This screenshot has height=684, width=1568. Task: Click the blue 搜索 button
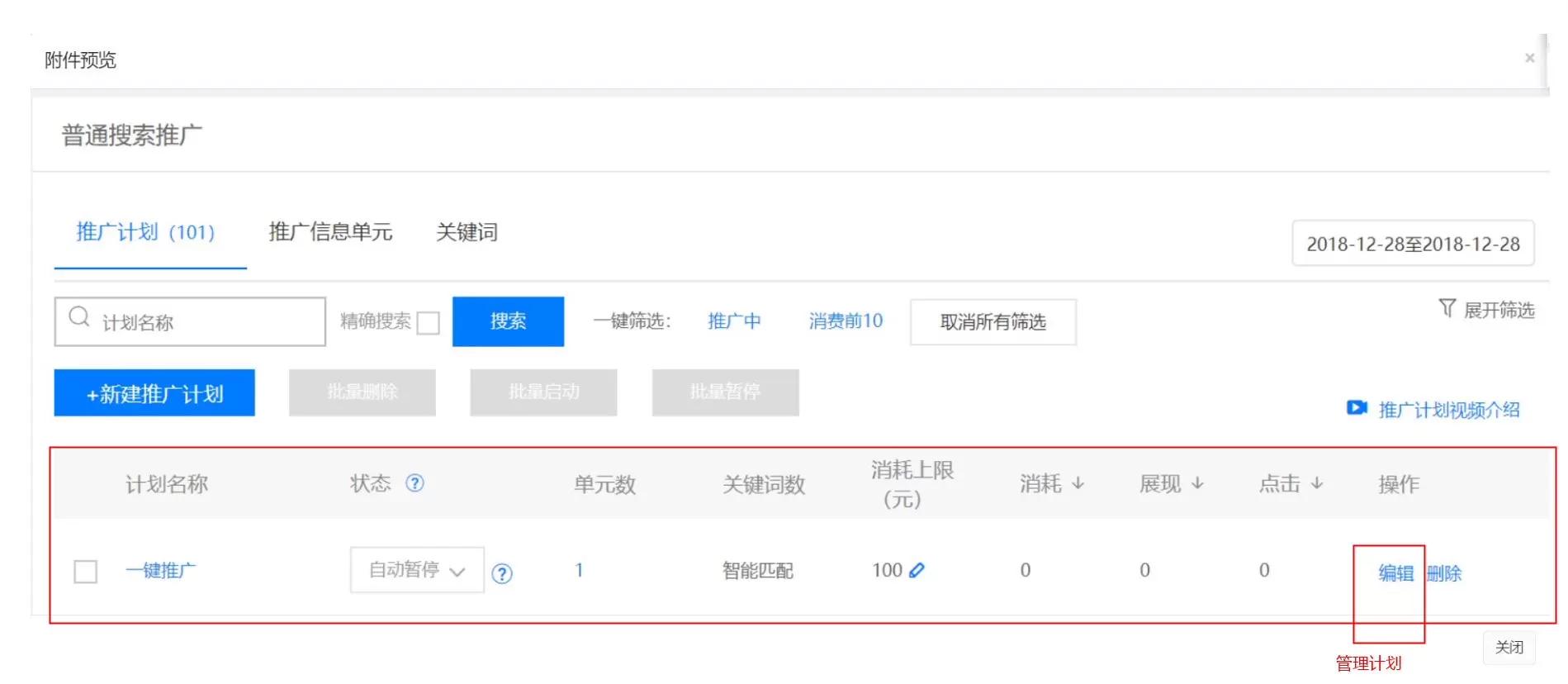pyautogui.click(x=508, y=321)
